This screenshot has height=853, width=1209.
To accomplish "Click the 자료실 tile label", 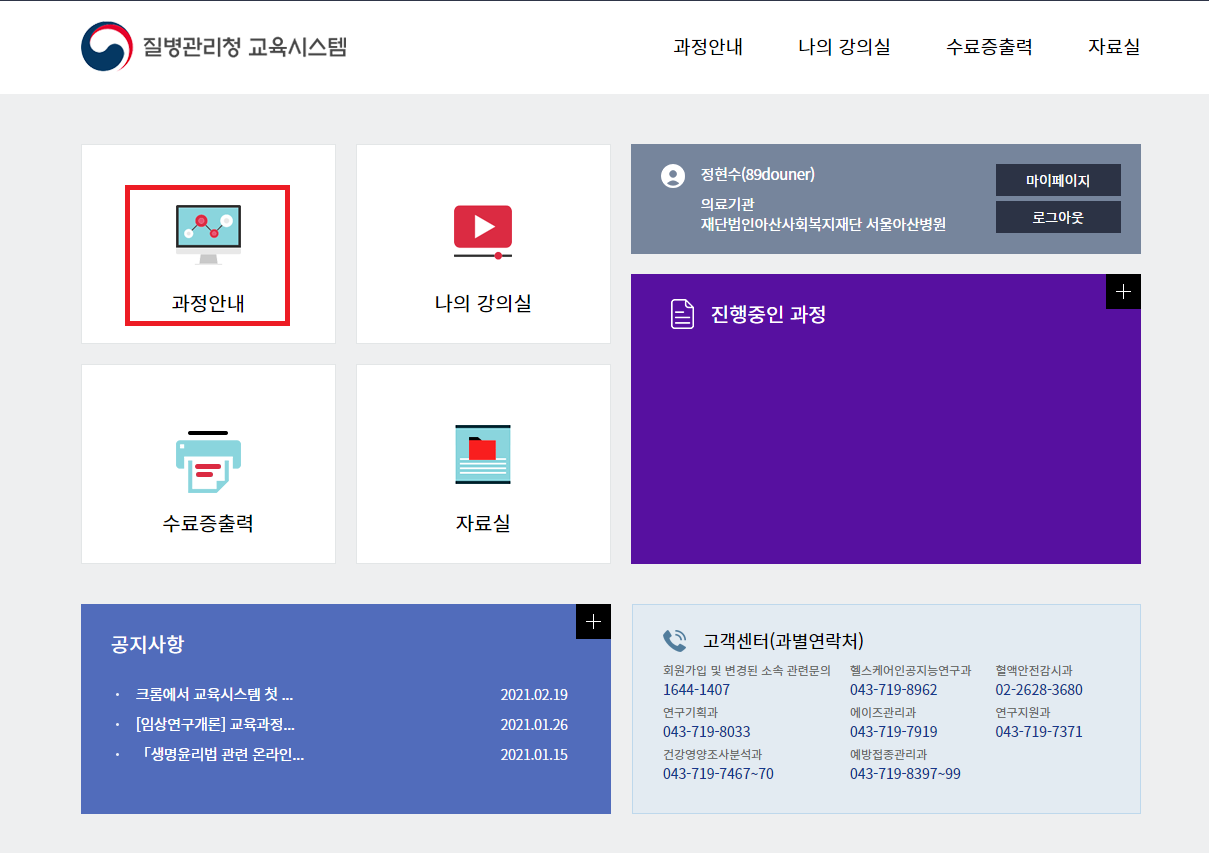I will [x=483, y=523].
